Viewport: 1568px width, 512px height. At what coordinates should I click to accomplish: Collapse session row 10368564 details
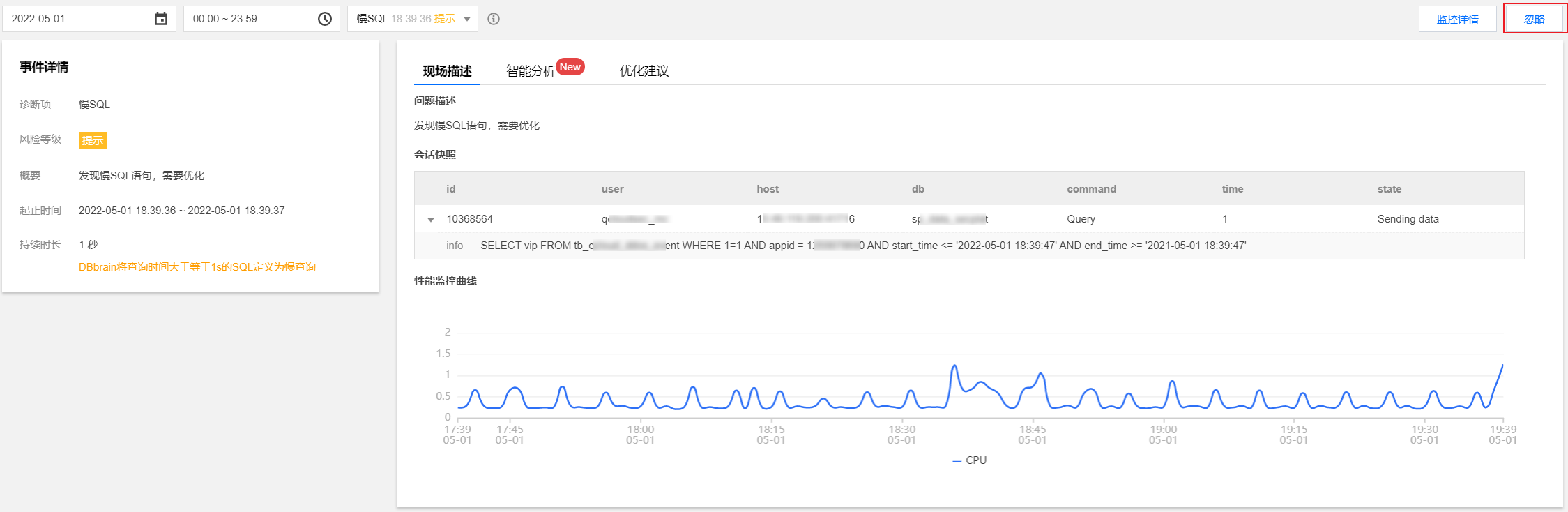click(x=431, y=220)
